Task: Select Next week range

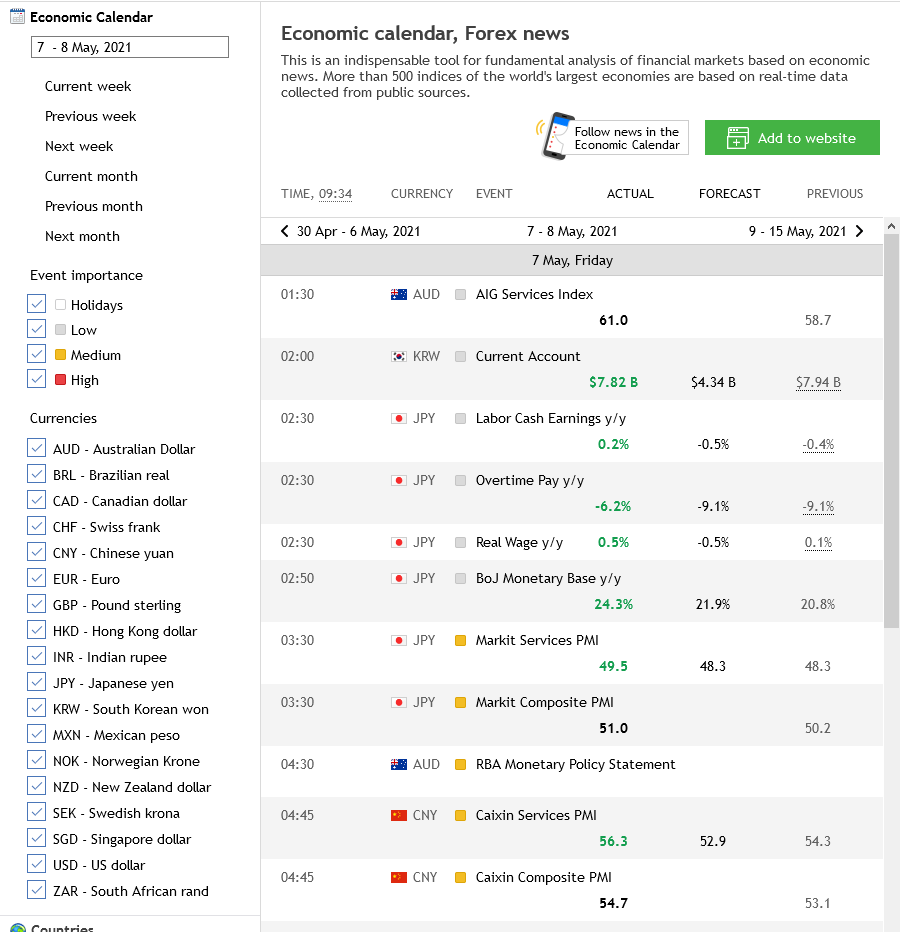Action: 79,146
